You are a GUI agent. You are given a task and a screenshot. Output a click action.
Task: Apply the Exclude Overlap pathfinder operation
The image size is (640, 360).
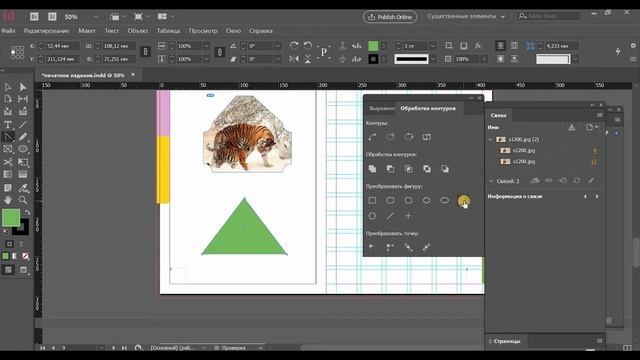[427, 169]
